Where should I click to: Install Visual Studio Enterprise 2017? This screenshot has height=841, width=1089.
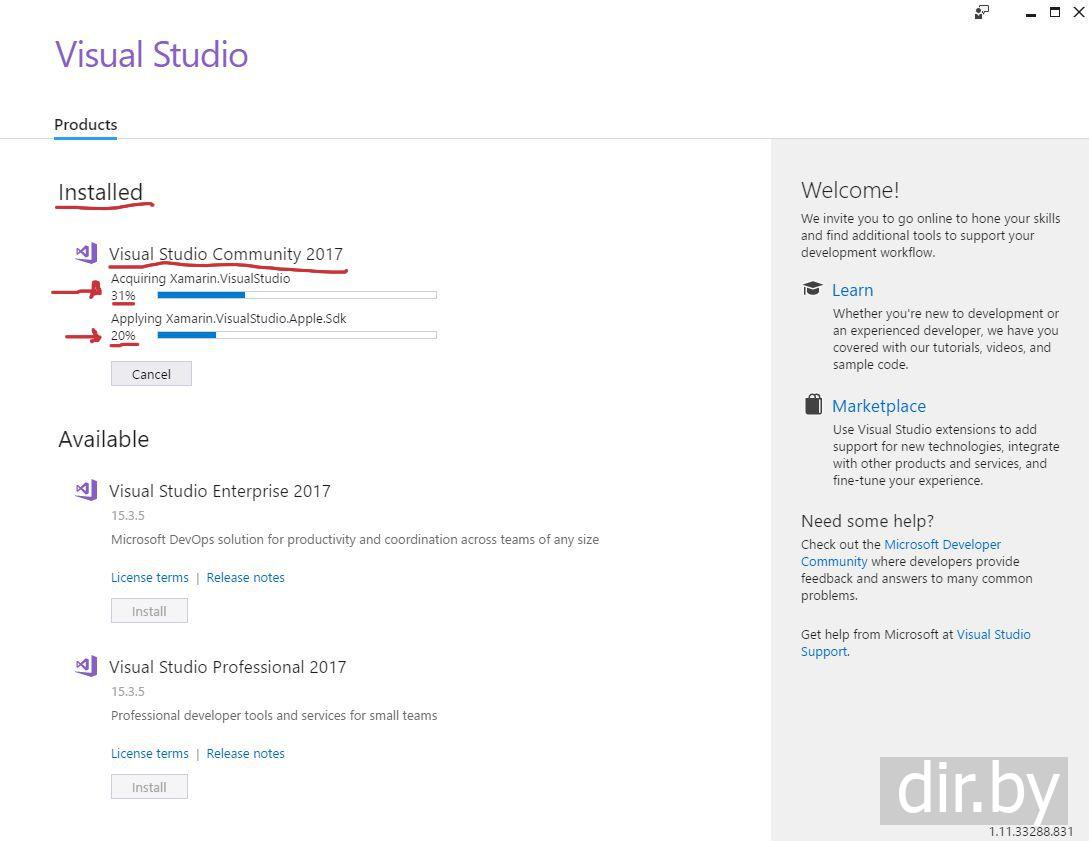[149, 611]
